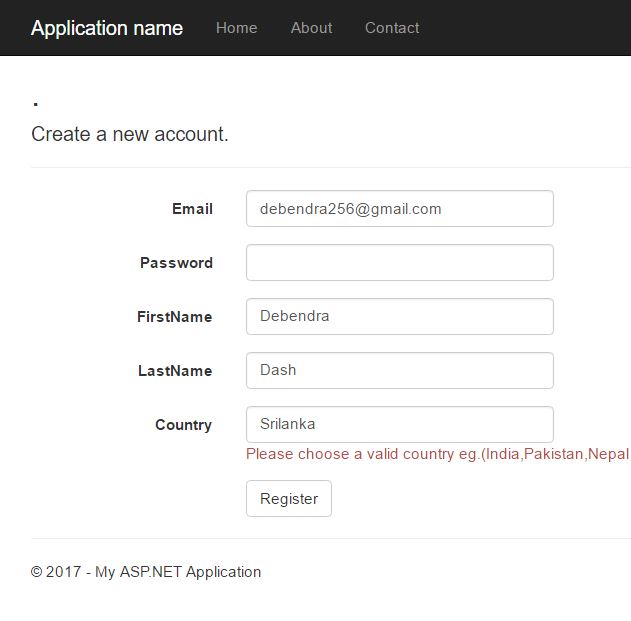Click the FirstName field containing Debendra

(399, 317)
